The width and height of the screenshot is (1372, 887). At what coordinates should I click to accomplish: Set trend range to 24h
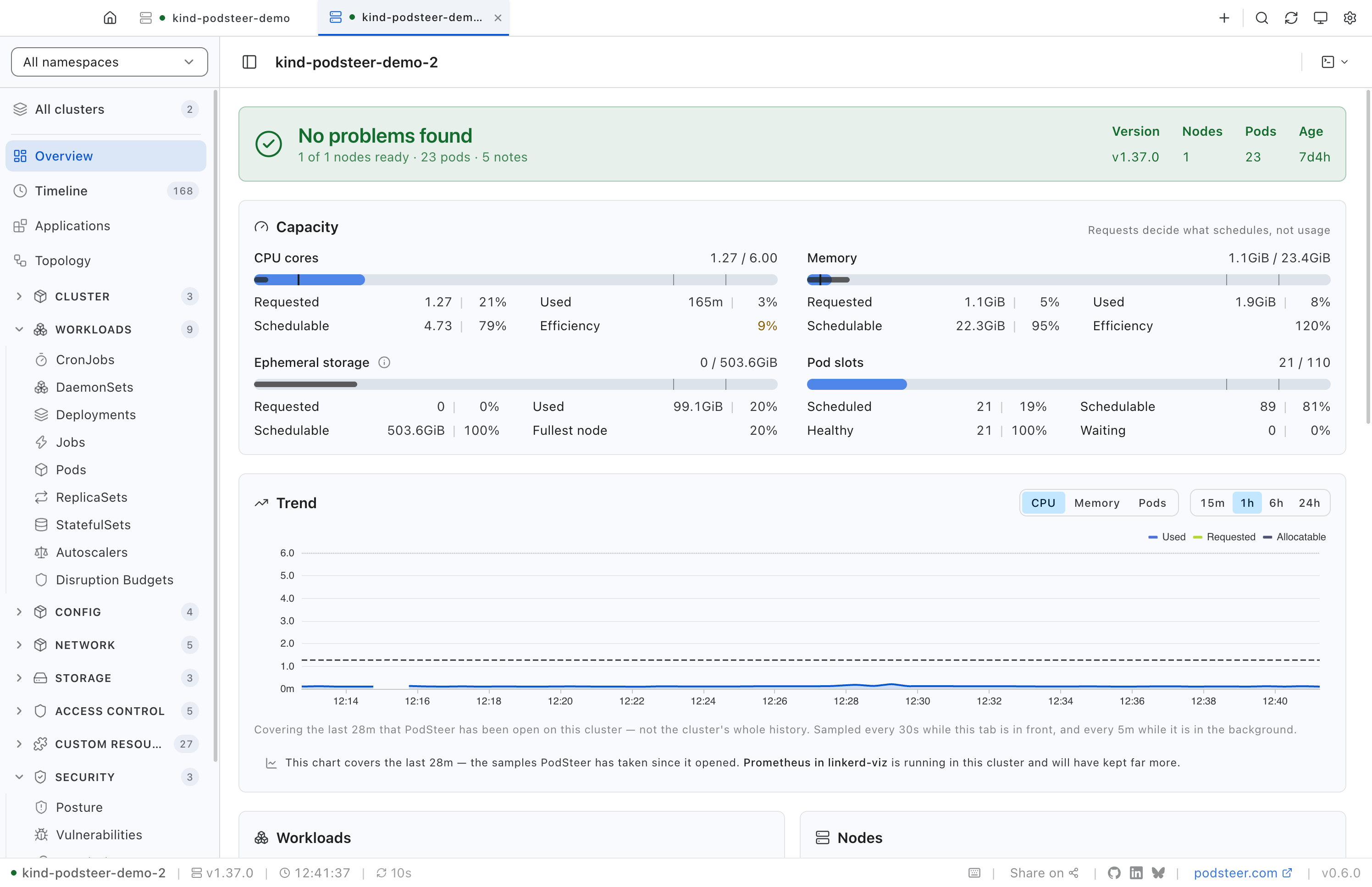coord(1309,503)
